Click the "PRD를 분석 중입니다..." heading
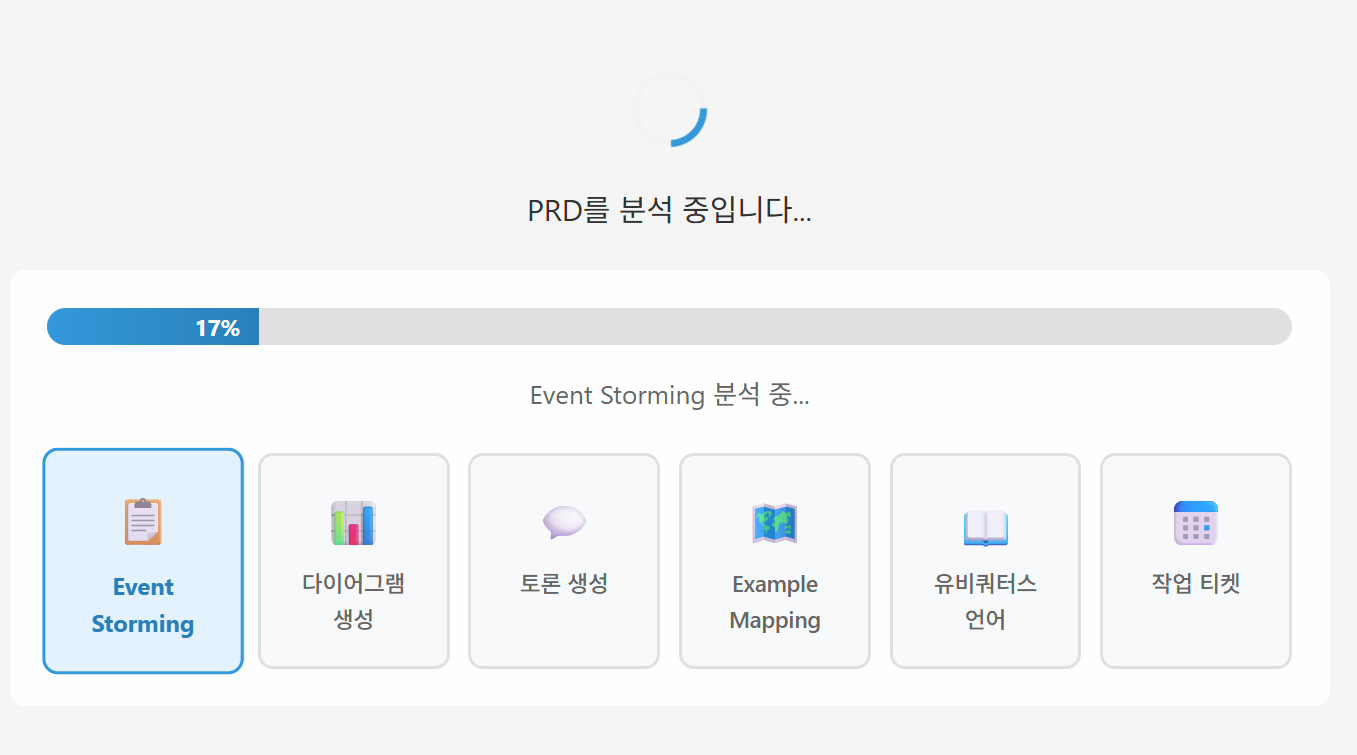Viewport: 1357px width, 755px height. (669, 211)
